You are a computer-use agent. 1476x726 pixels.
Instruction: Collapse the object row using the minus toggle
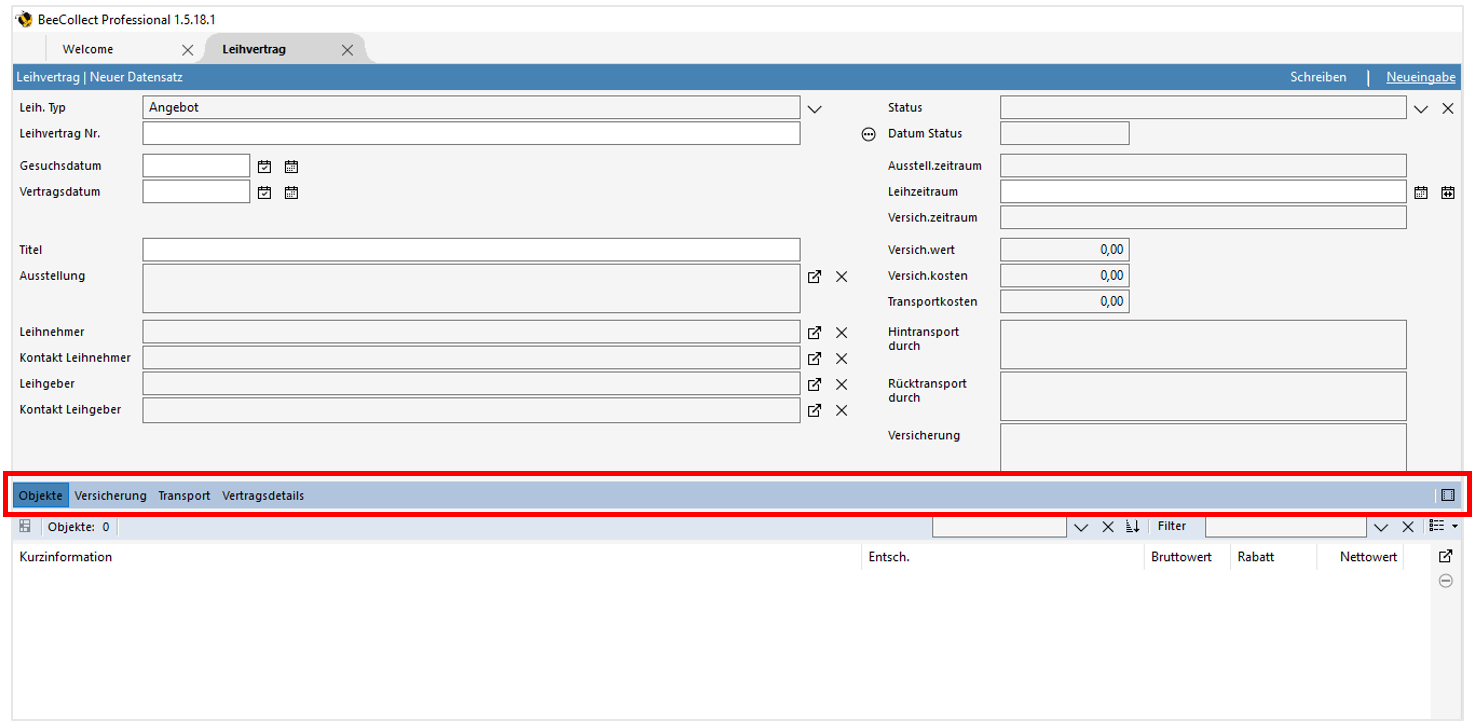[x=1445, y=580]
